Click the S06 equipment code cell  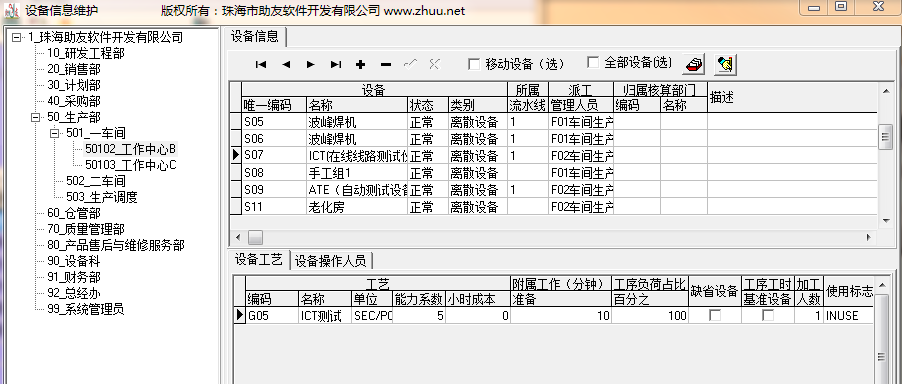click(274, 139)
